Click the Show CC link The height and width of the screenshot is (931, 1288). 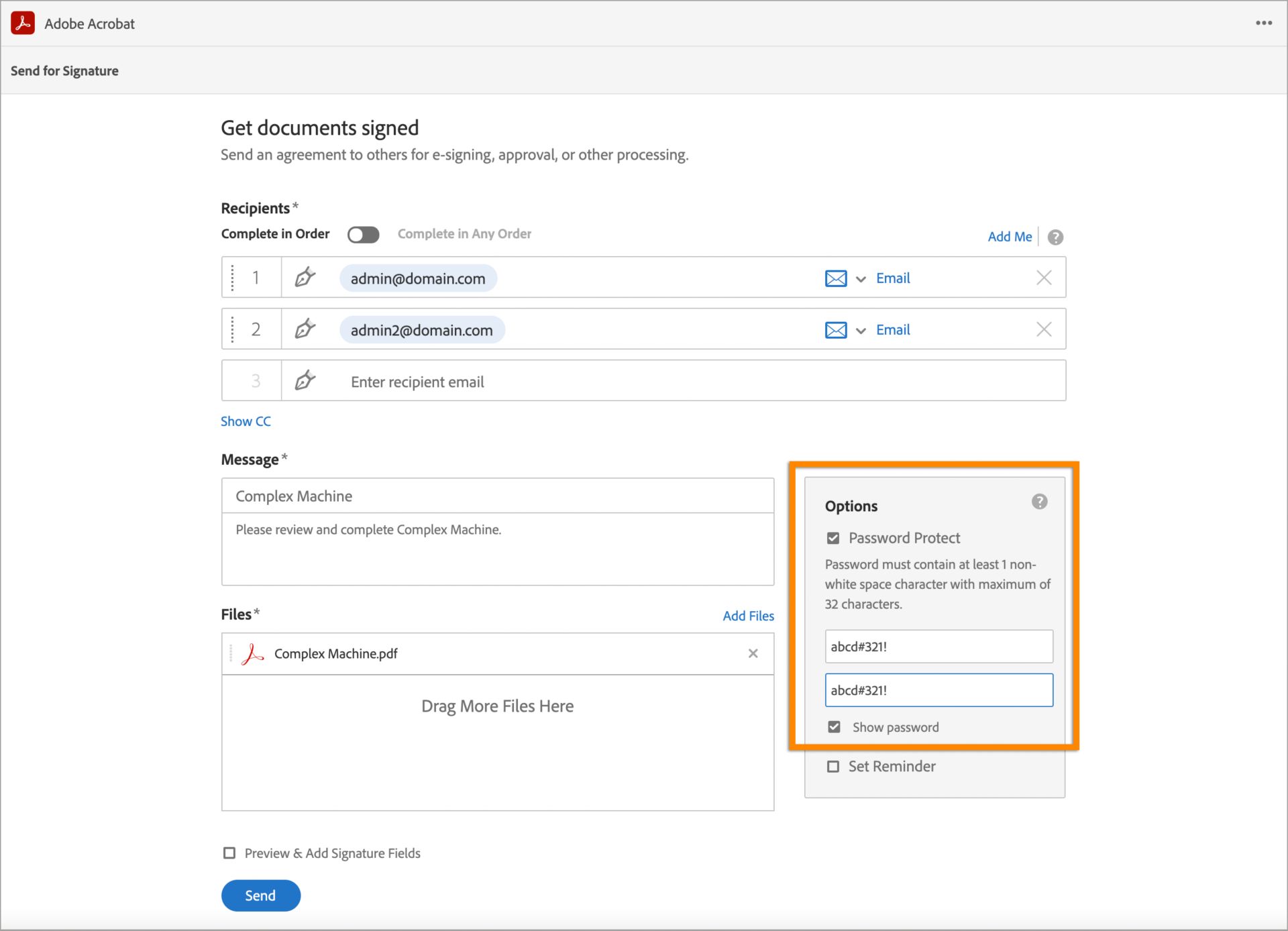246,420
